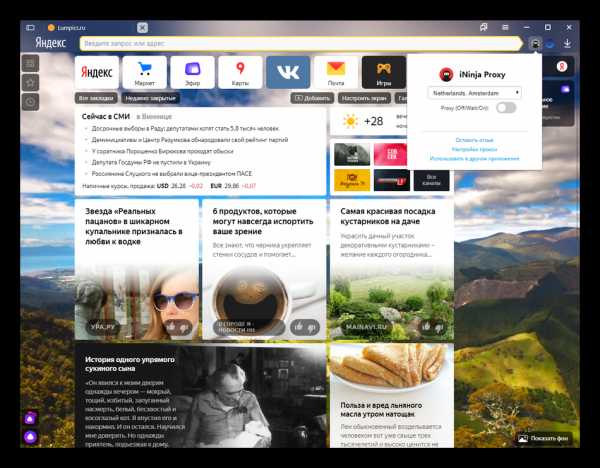
Task: Click the Недавно закрытые button
Action: pos(150,98)
